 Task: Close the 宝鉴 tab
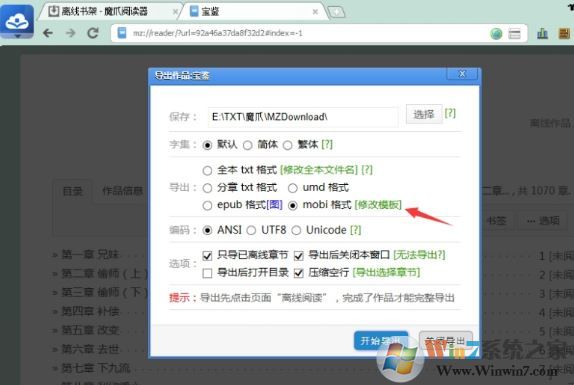[315, 12]
